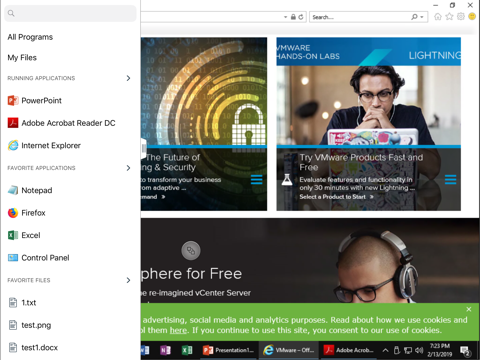480x360 pixels.
Task: Open the Action Center notifications icon
Action: pyautogui.click(x=465, y=350)
